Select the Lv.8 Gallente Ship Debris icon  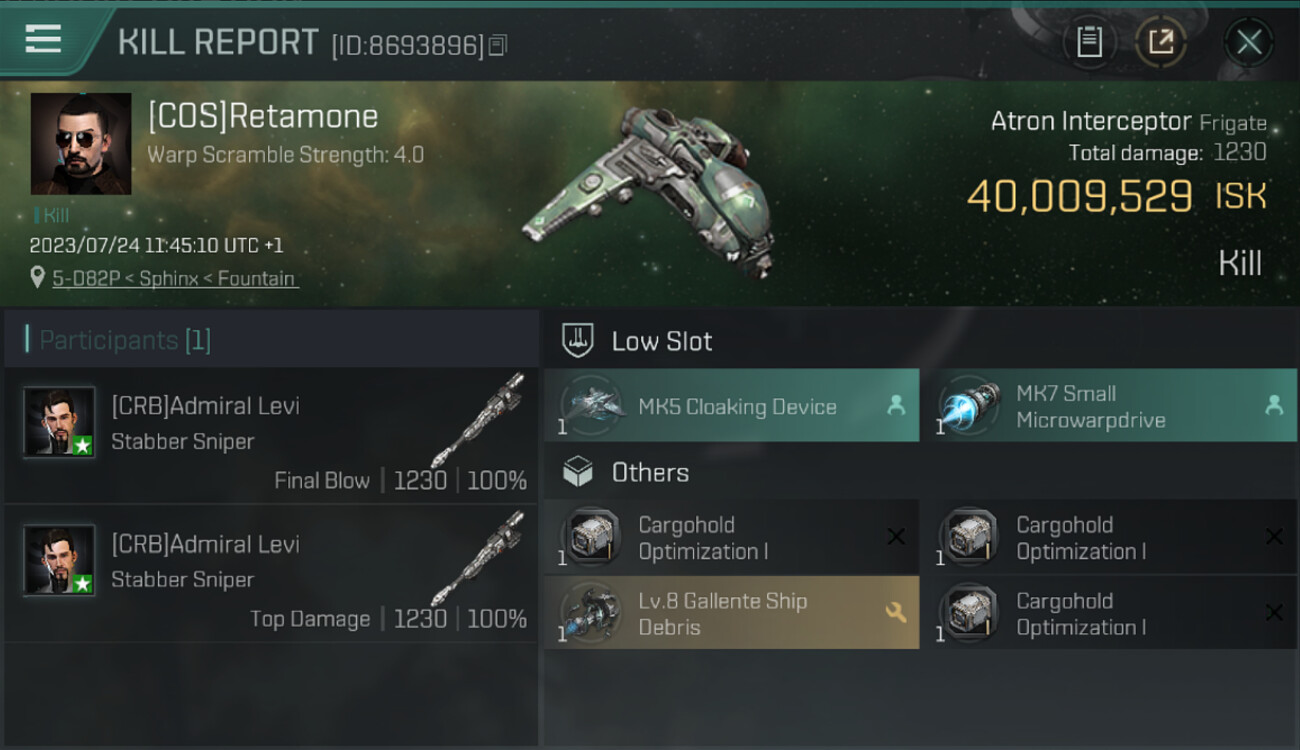click(x=592, y=613)
